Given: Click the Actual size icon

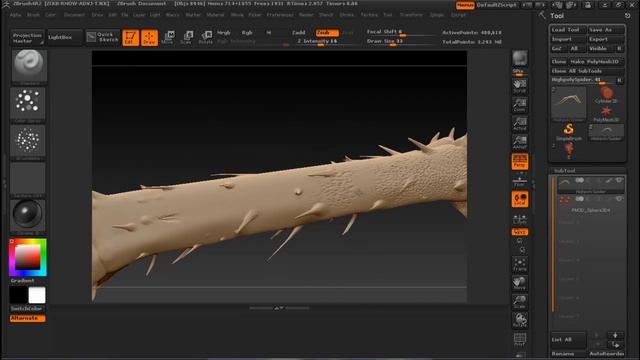Looking at the screenshot, I should pyautogui.click(x=520, y=124).
